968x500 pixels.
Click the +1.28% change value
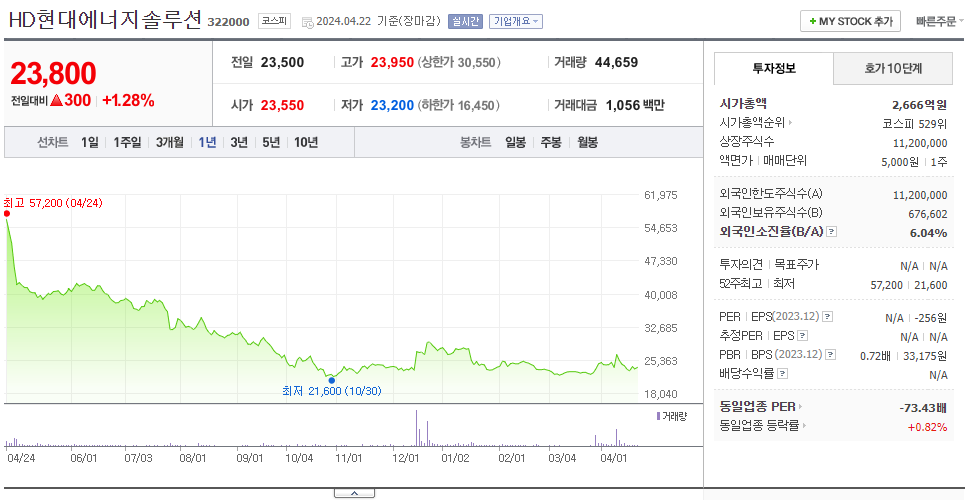click(x=128, y=101)
